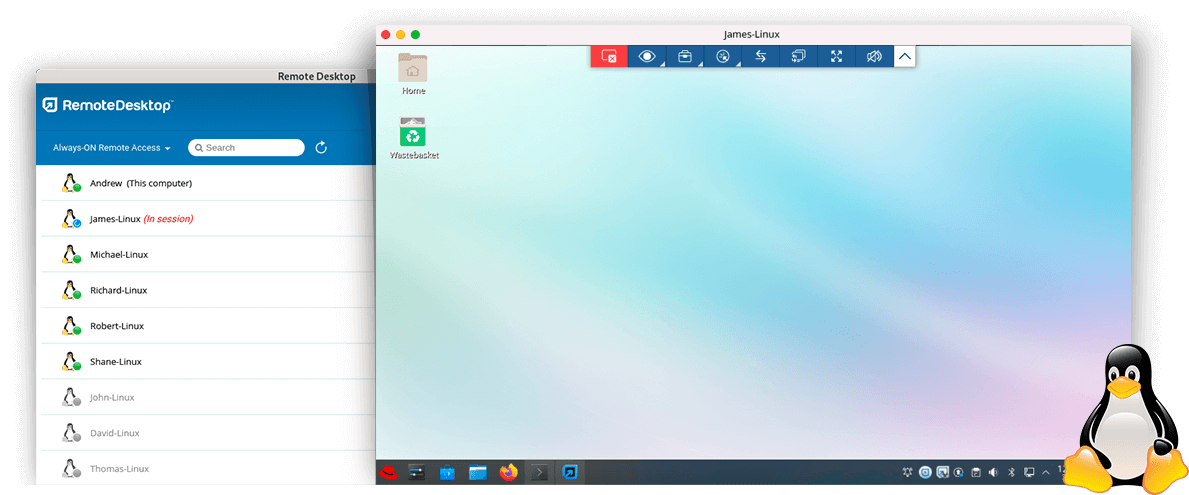
Task: Expand the system tray hidden icons arrow
Action: (x=1046, y=472)
